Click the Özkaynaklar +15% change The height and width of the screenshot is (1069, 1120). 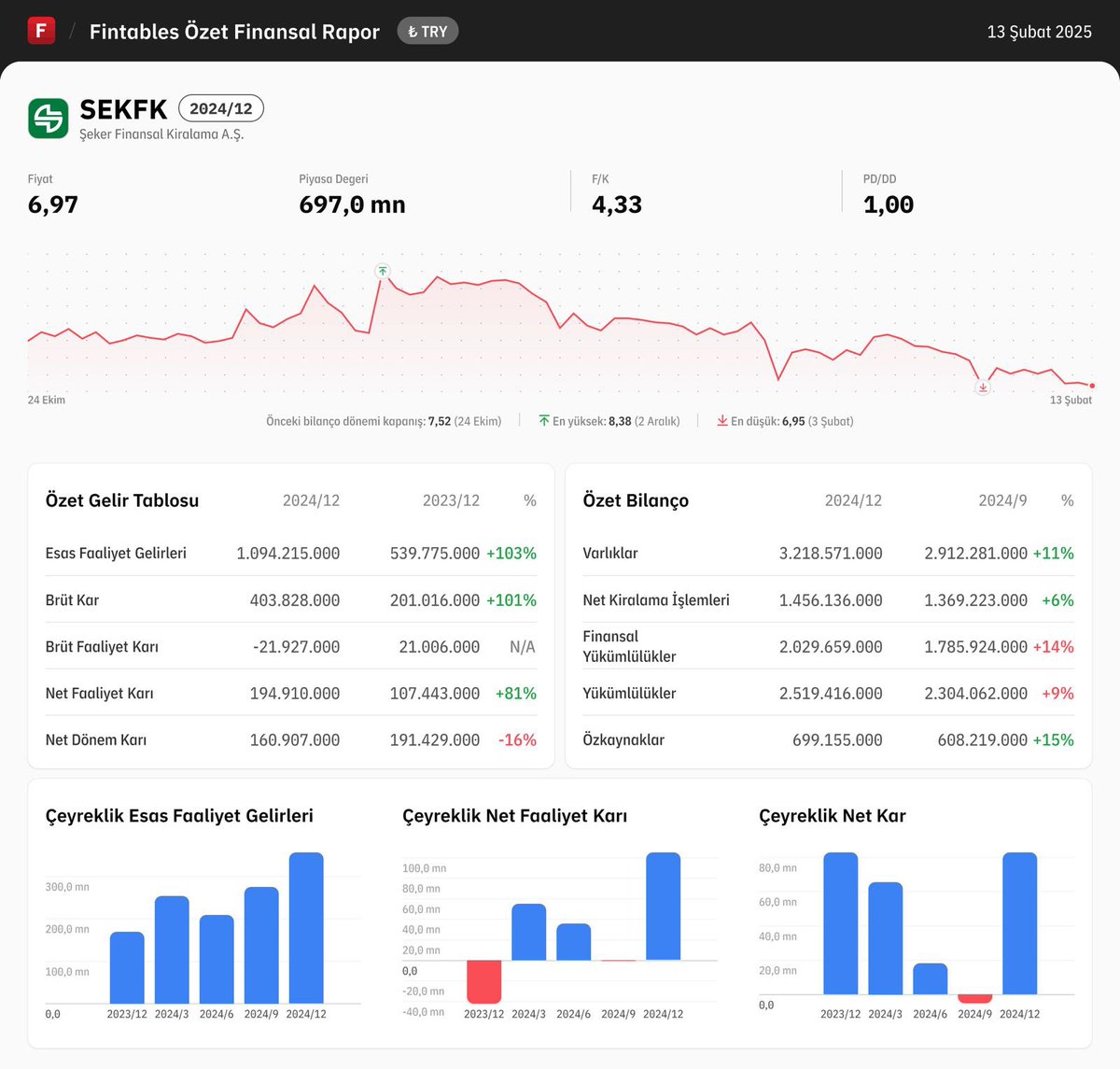(x=1053, y=739)
